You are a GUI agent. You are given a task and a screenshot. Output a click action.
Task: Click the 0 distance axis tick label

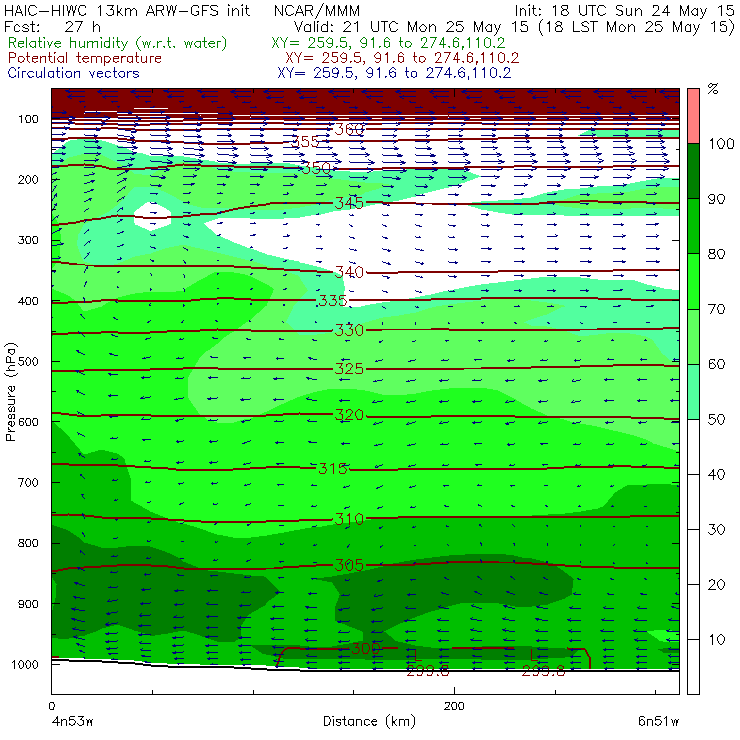51,706
